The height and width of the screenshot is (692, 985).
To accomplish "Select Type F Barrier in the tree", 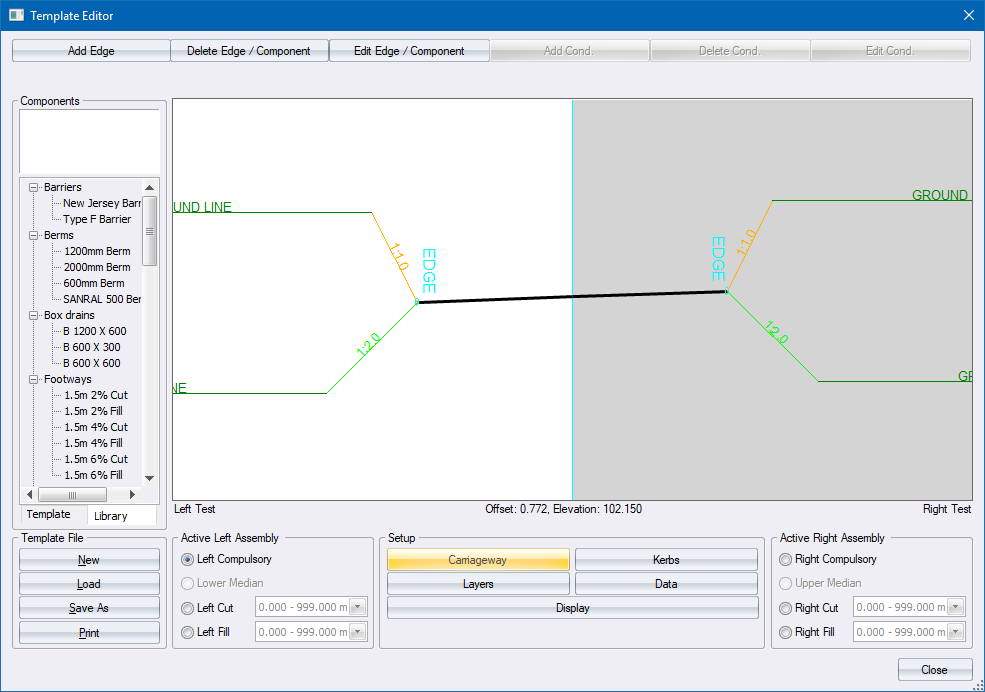I will 97,219.
